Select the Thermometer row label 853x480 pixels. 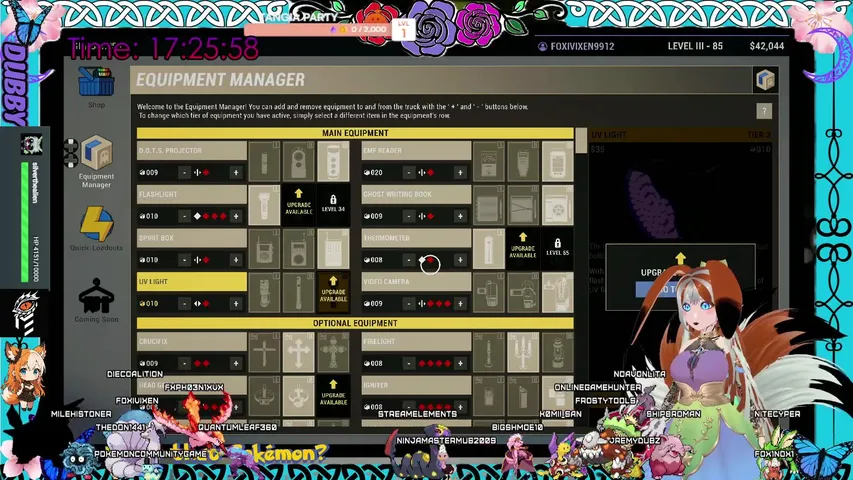tap(416, 238)
